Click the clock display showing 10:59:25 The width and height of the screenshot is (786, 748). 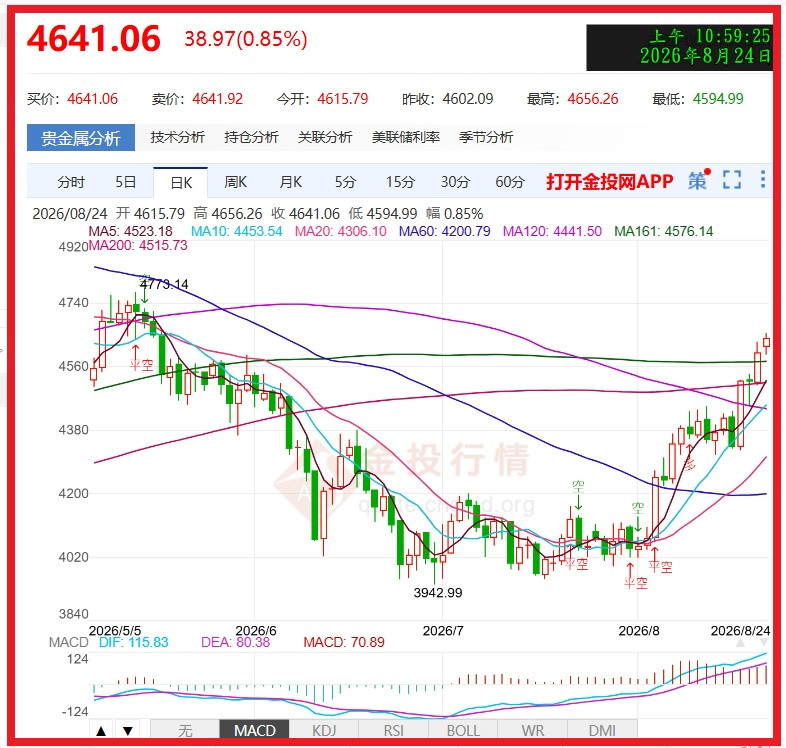(679, 48)
